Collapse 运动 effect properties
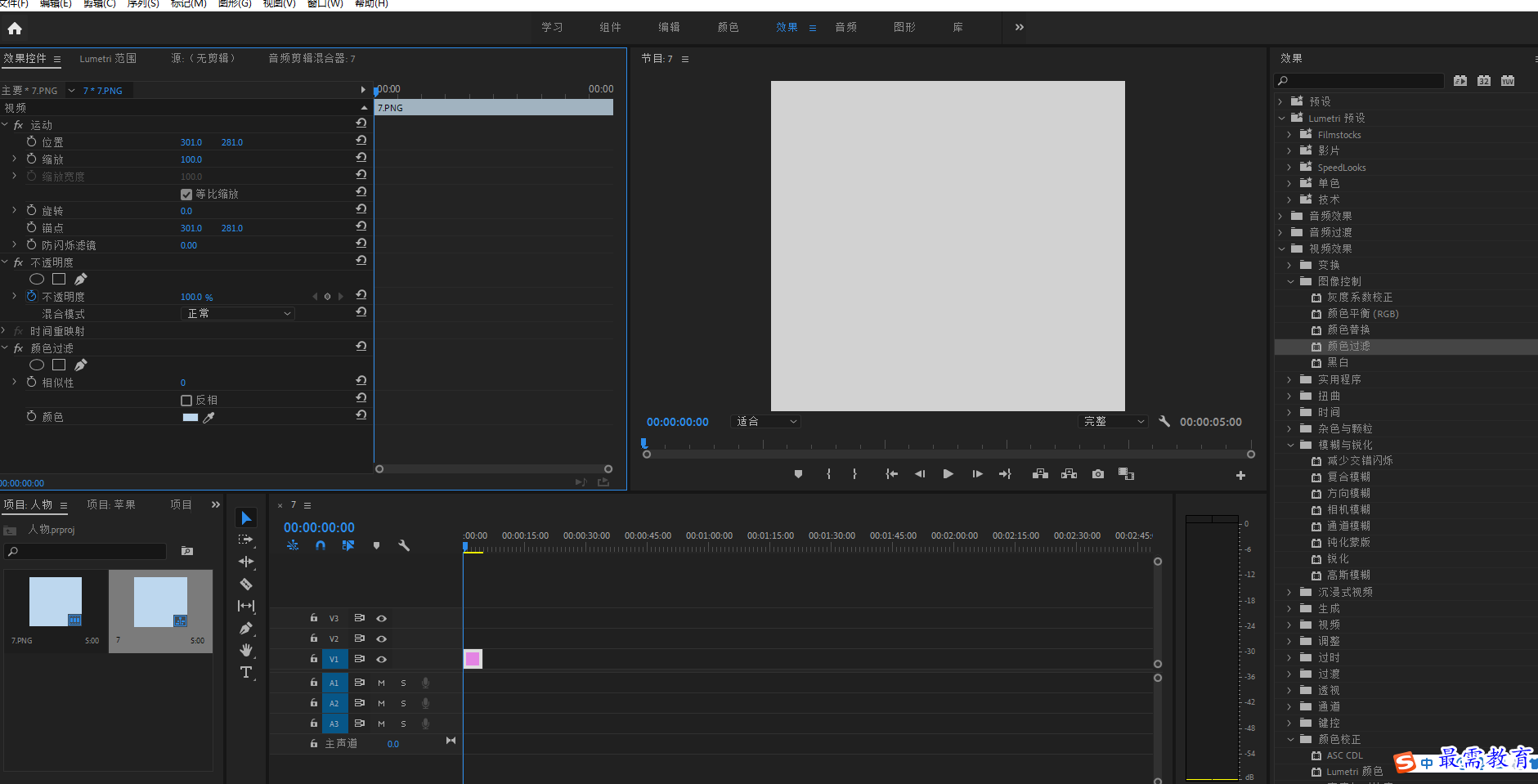This screenshot has width=1538, height=784. click(x=5, y=125)
